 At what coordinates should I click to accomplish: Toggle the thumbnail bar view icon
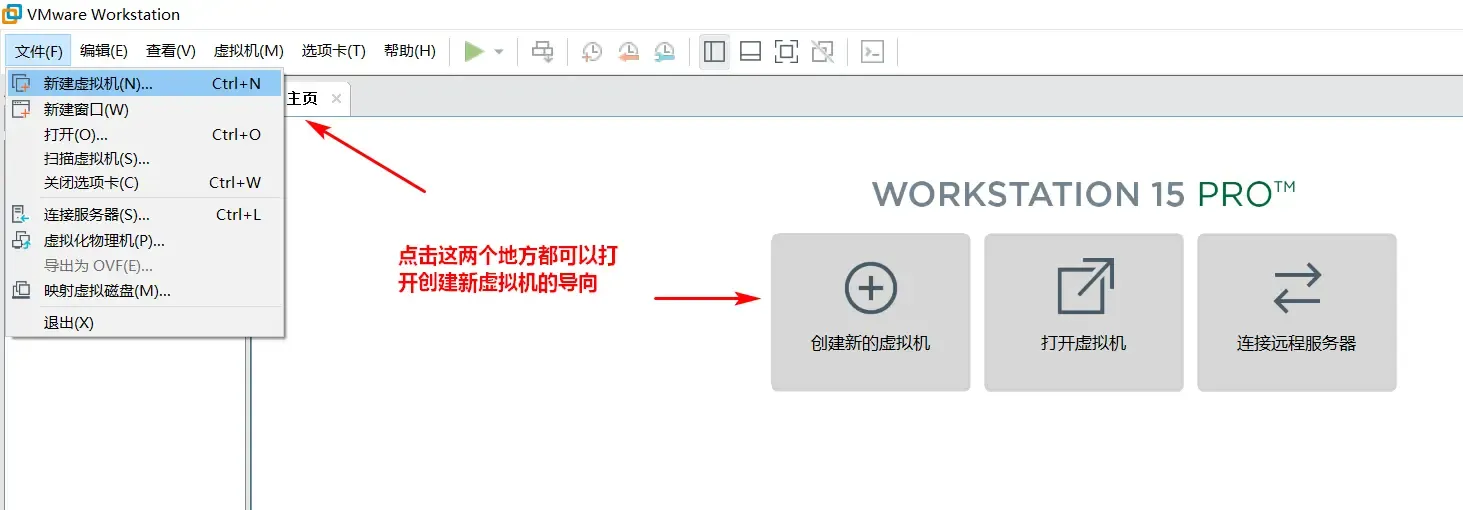[x=751, y=51]
